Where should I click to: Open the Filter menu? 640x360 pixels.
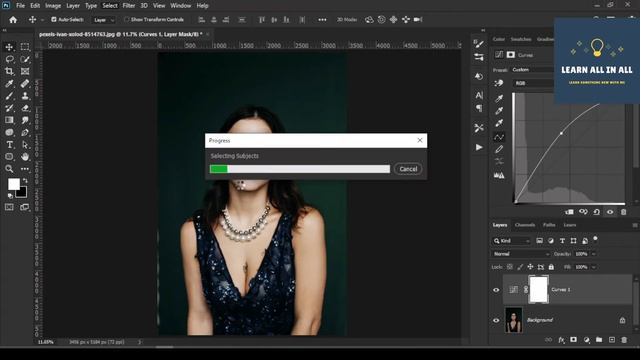pos(129,6)
